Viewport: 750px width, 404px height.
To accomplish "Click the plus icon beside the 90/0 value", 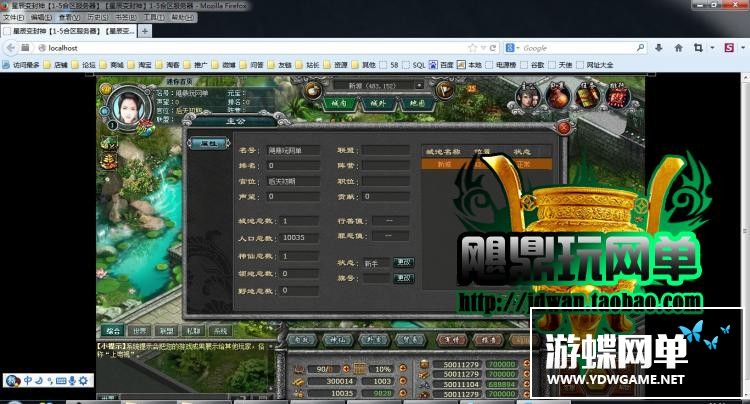I will 346,369.
